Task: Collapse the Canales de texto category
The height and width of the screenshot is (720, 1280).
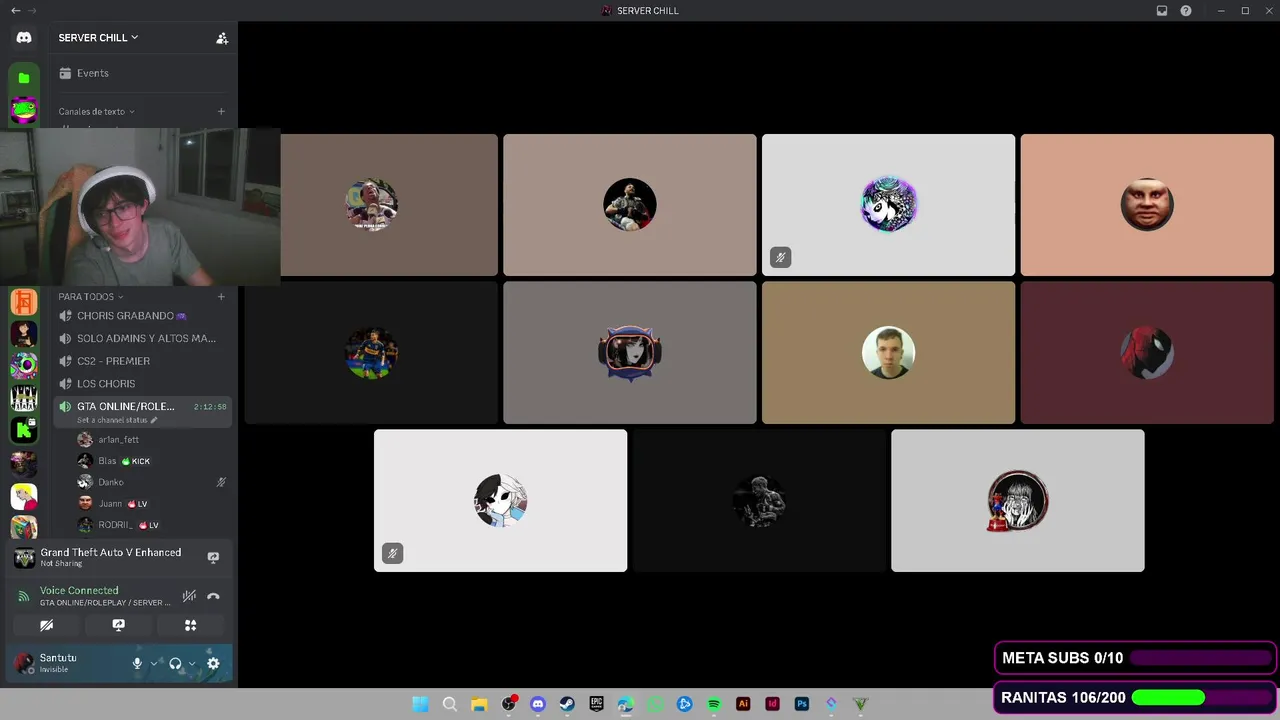Action: (96, 112)
